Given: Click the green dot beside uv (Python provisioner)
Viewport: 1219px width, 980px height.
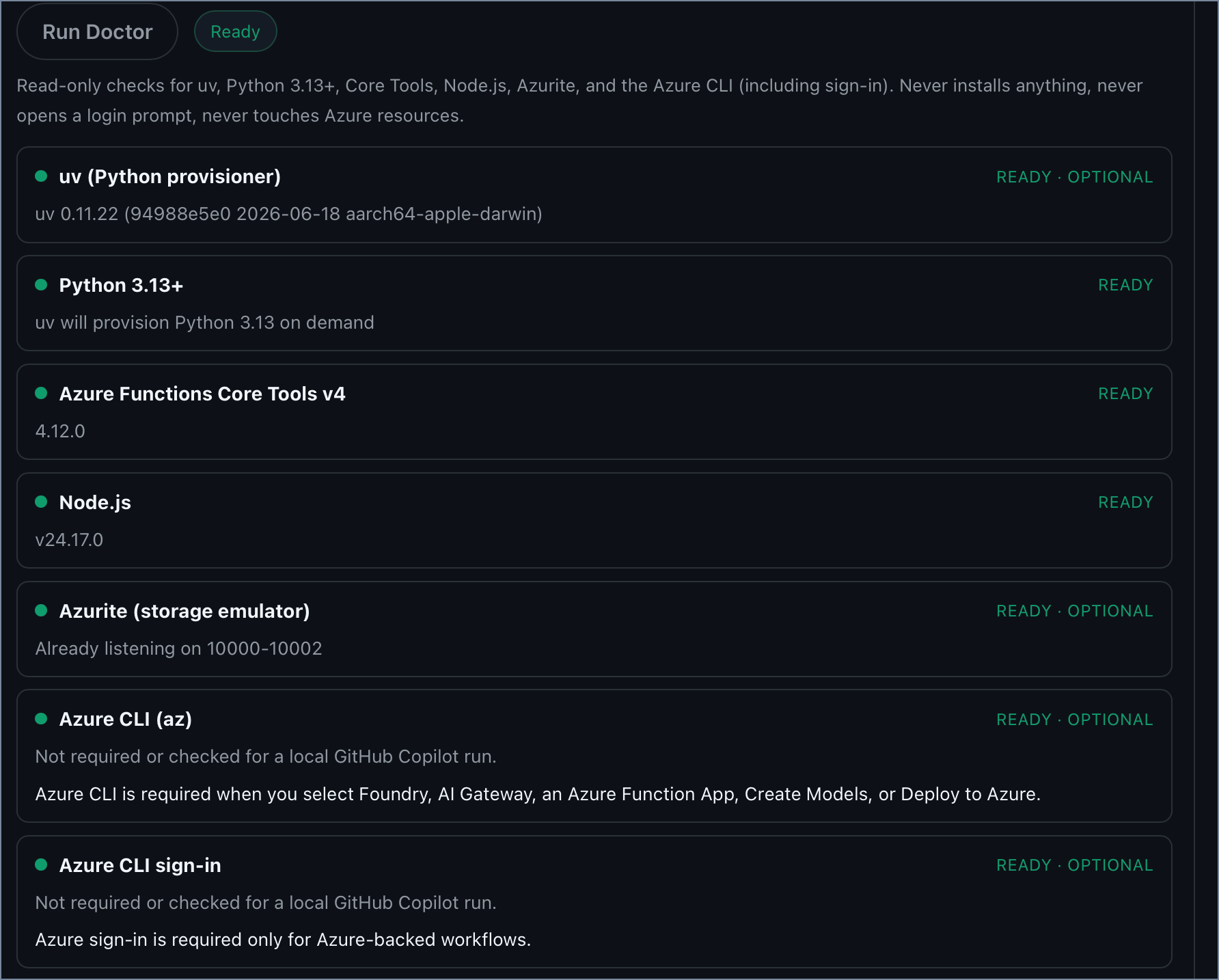Looking at the screenshot, I should click(41, 176).
